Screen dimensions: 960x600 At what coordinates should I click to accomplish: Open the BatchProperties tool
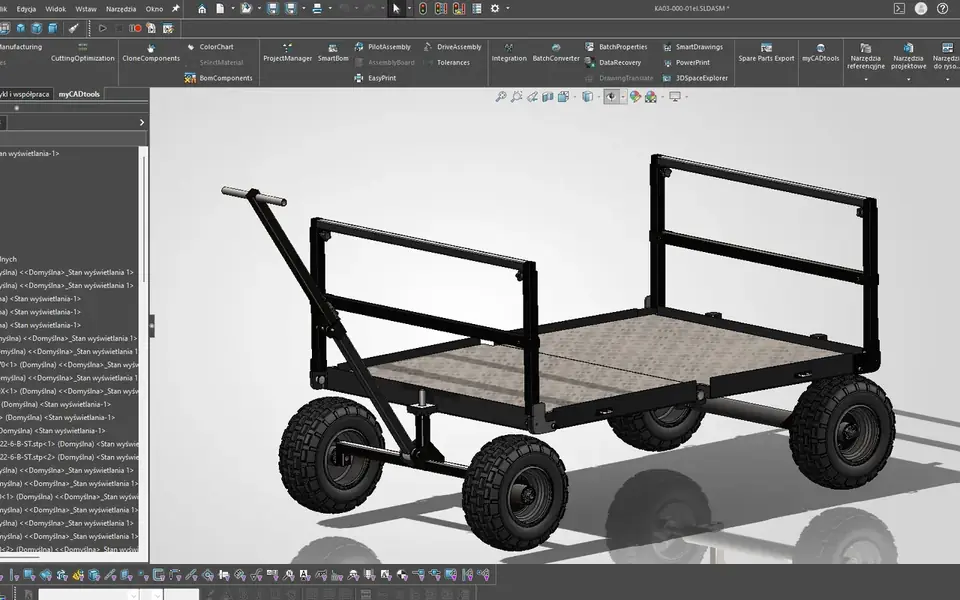pyautogui.click(x=616, y=47)
